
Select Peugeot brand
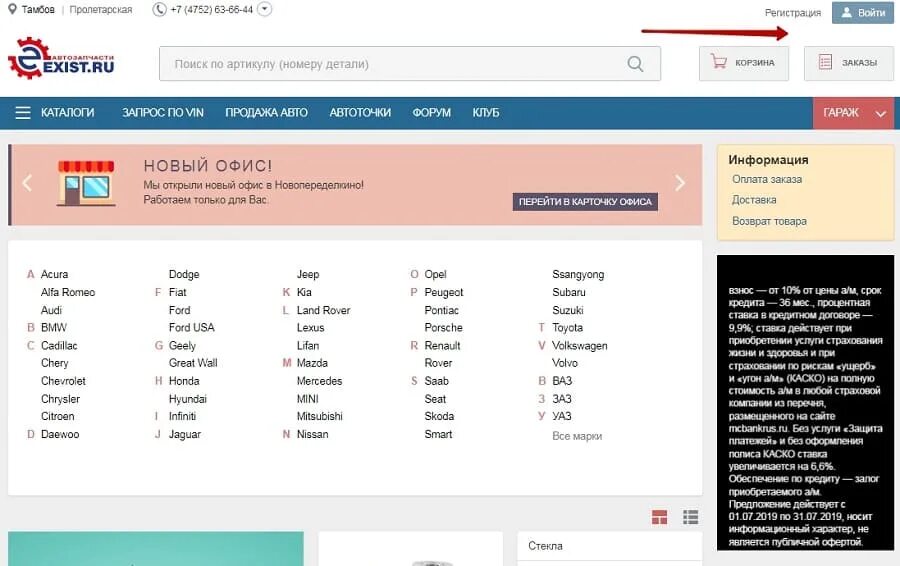444,292
